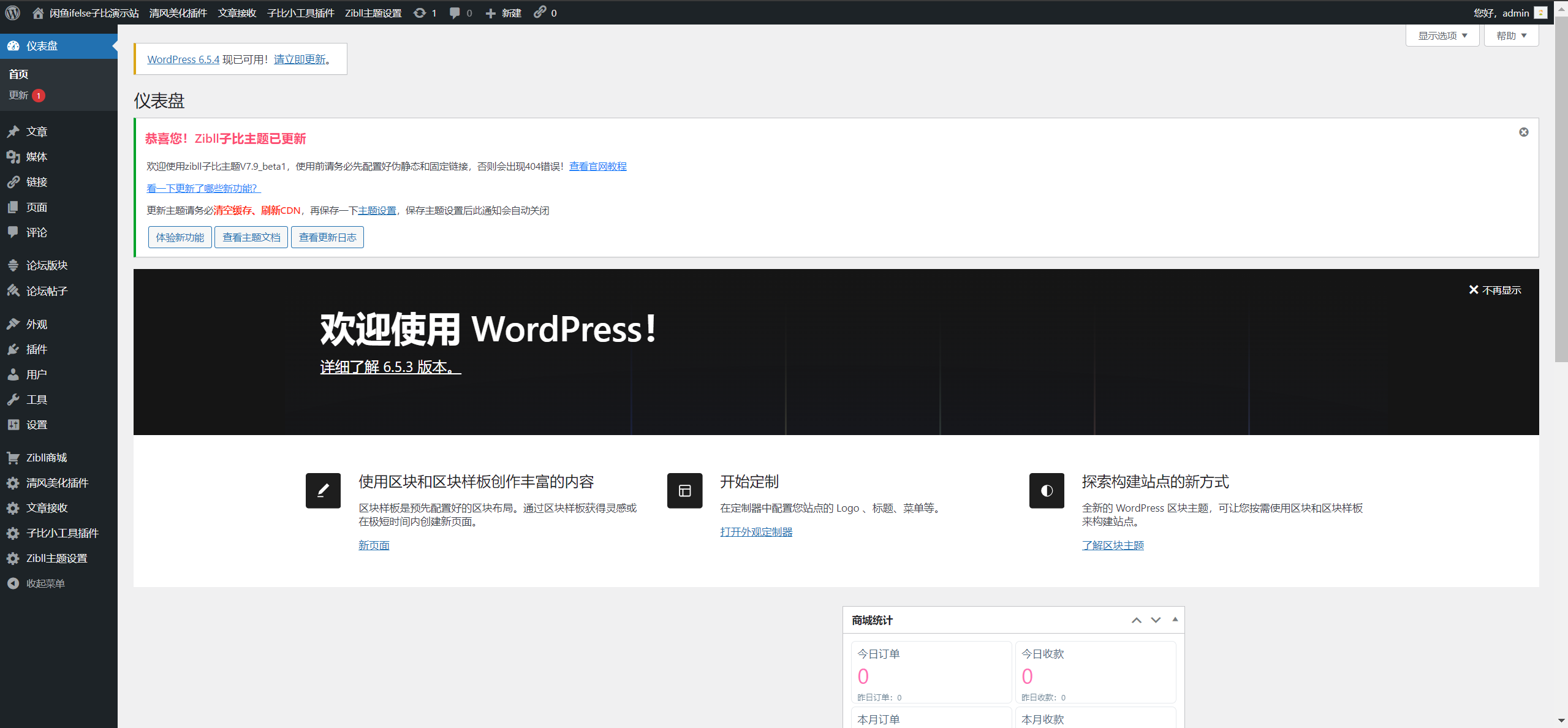Dismiss the Zibll theme updated notice

1524,132
